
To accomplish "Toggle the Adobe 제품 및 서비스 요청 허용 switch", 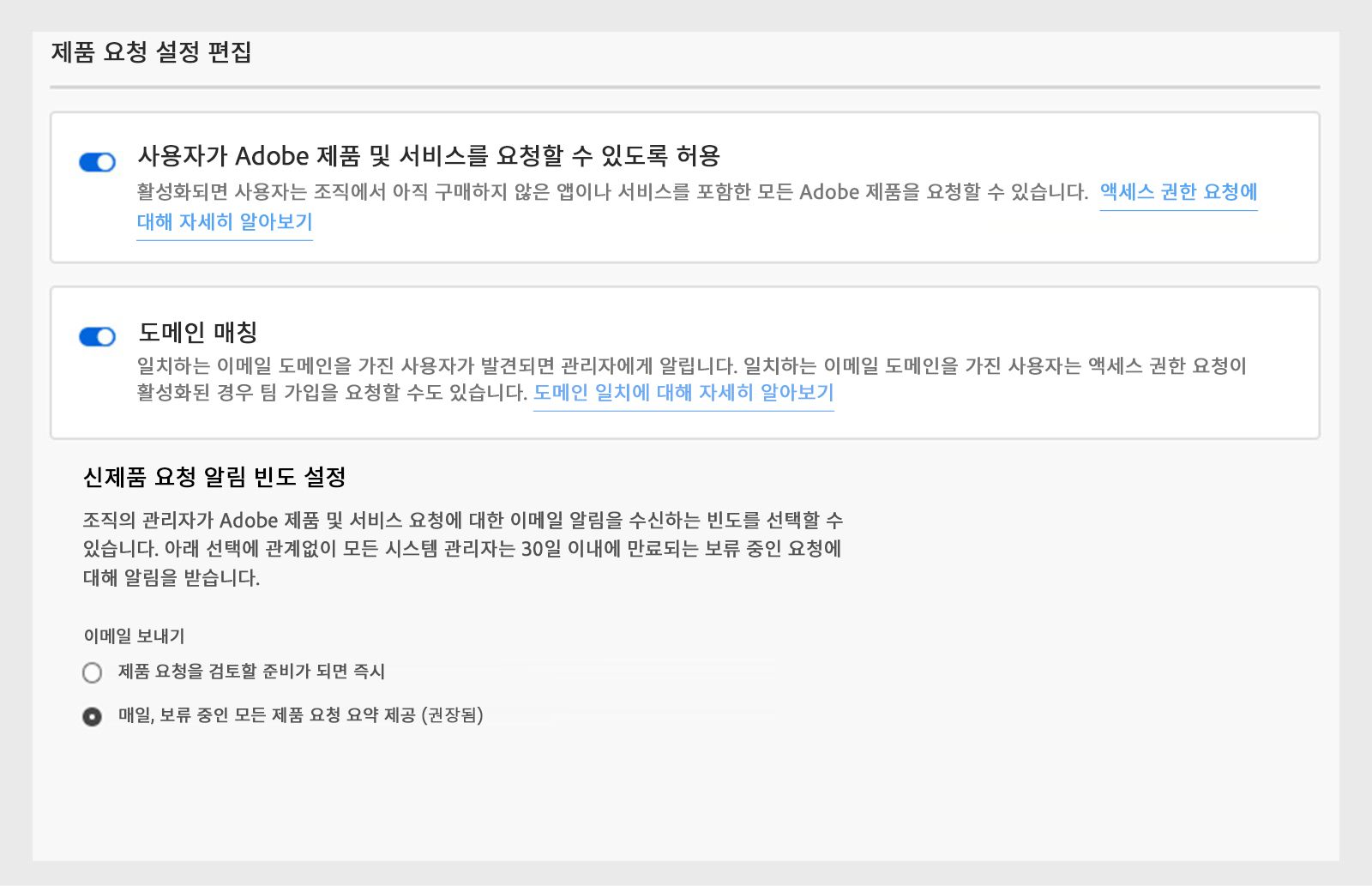I will pos(97,162).
